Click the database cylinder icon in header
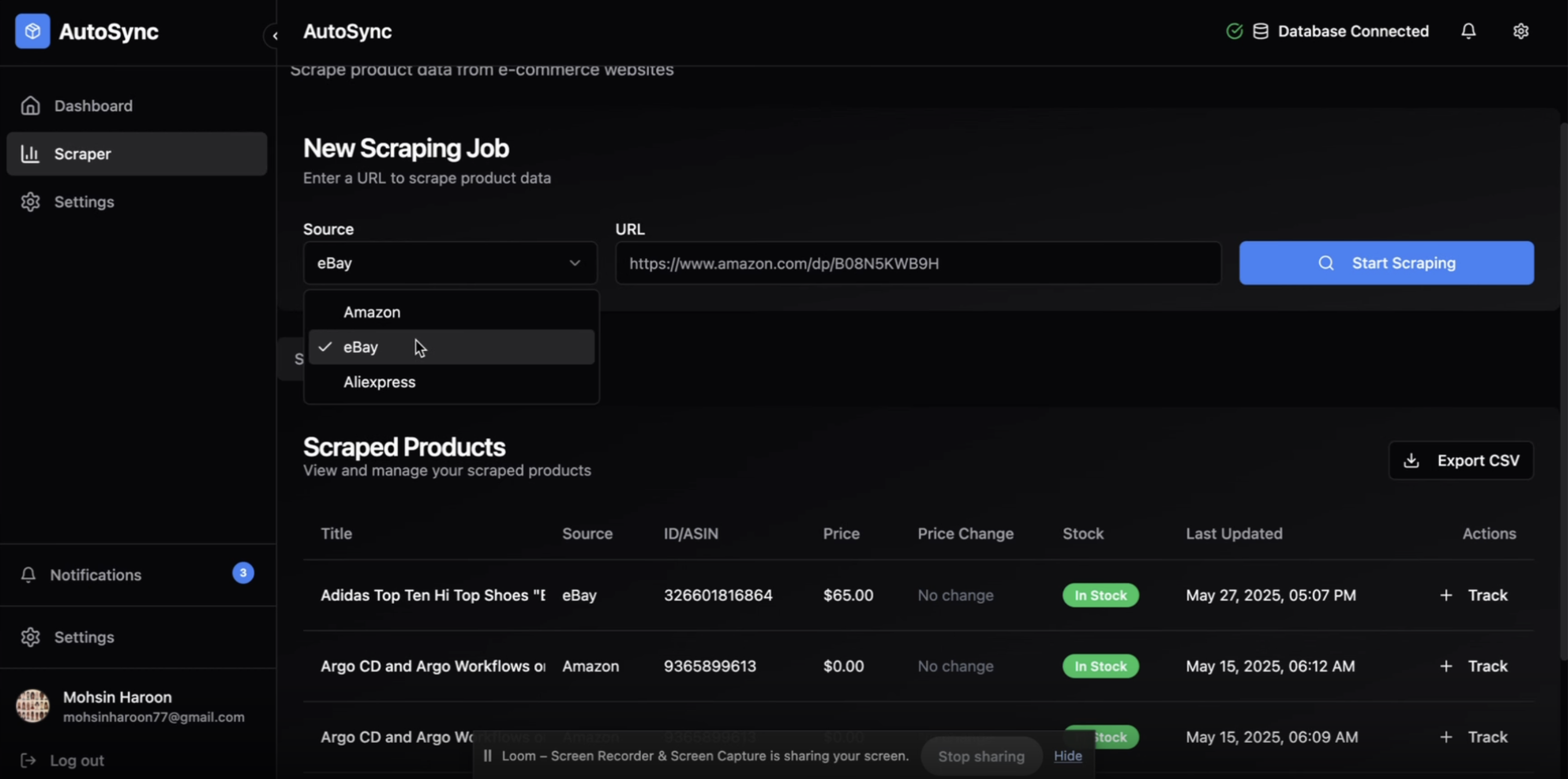Viewport: 1568px width, 779px height. click(1261, 31)
